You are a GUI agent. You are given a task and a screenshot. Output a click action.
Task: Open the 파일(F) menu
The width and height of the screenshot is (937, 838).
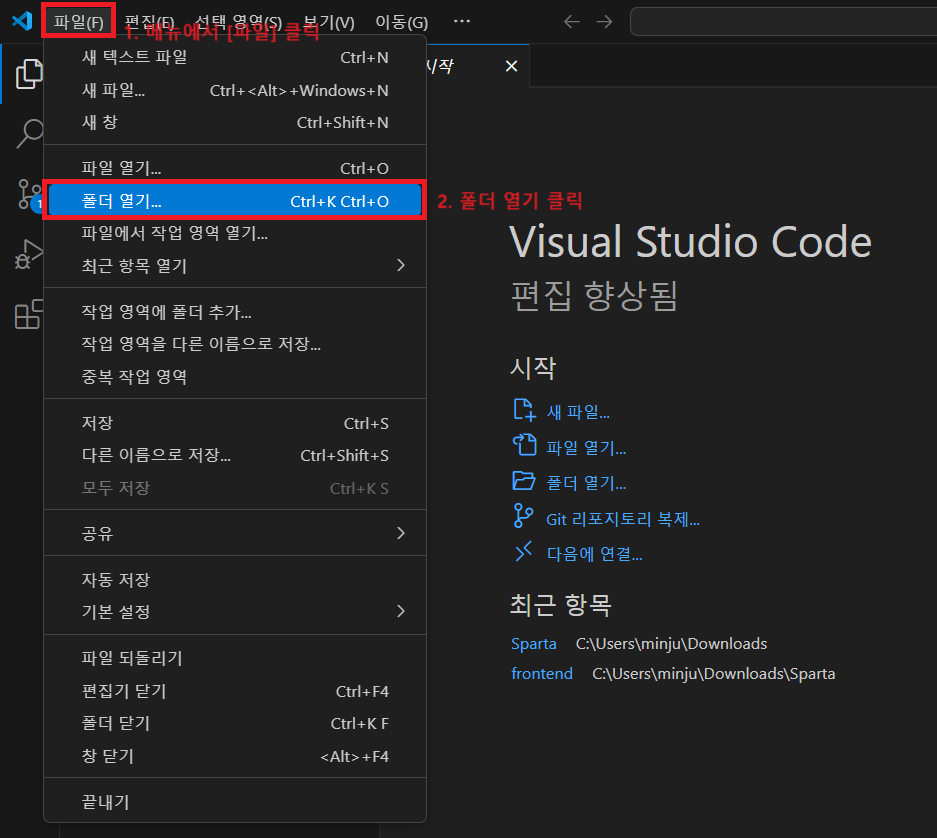point(78,22)
